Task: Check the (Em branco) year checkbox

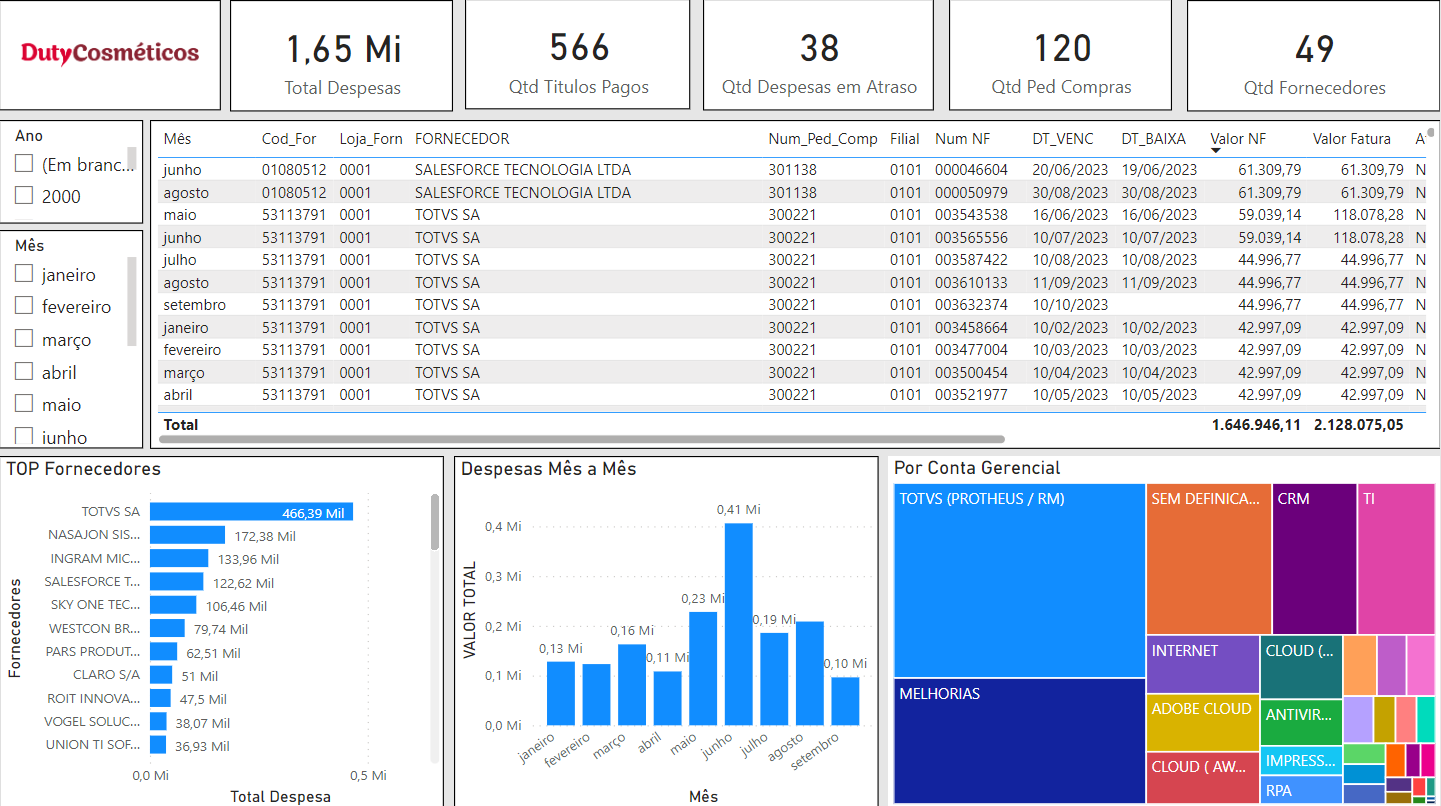Action: coord(24,165)
